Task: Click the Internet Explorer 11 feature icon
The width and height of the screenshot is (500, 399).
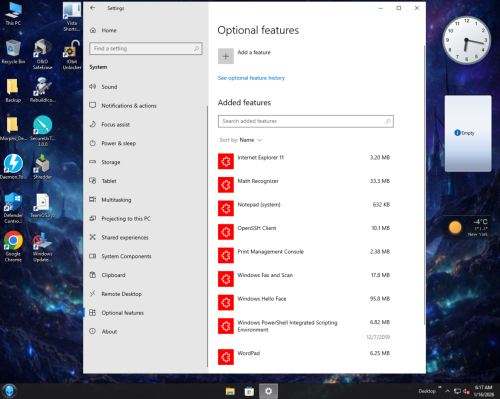Action: pos(226,161)
